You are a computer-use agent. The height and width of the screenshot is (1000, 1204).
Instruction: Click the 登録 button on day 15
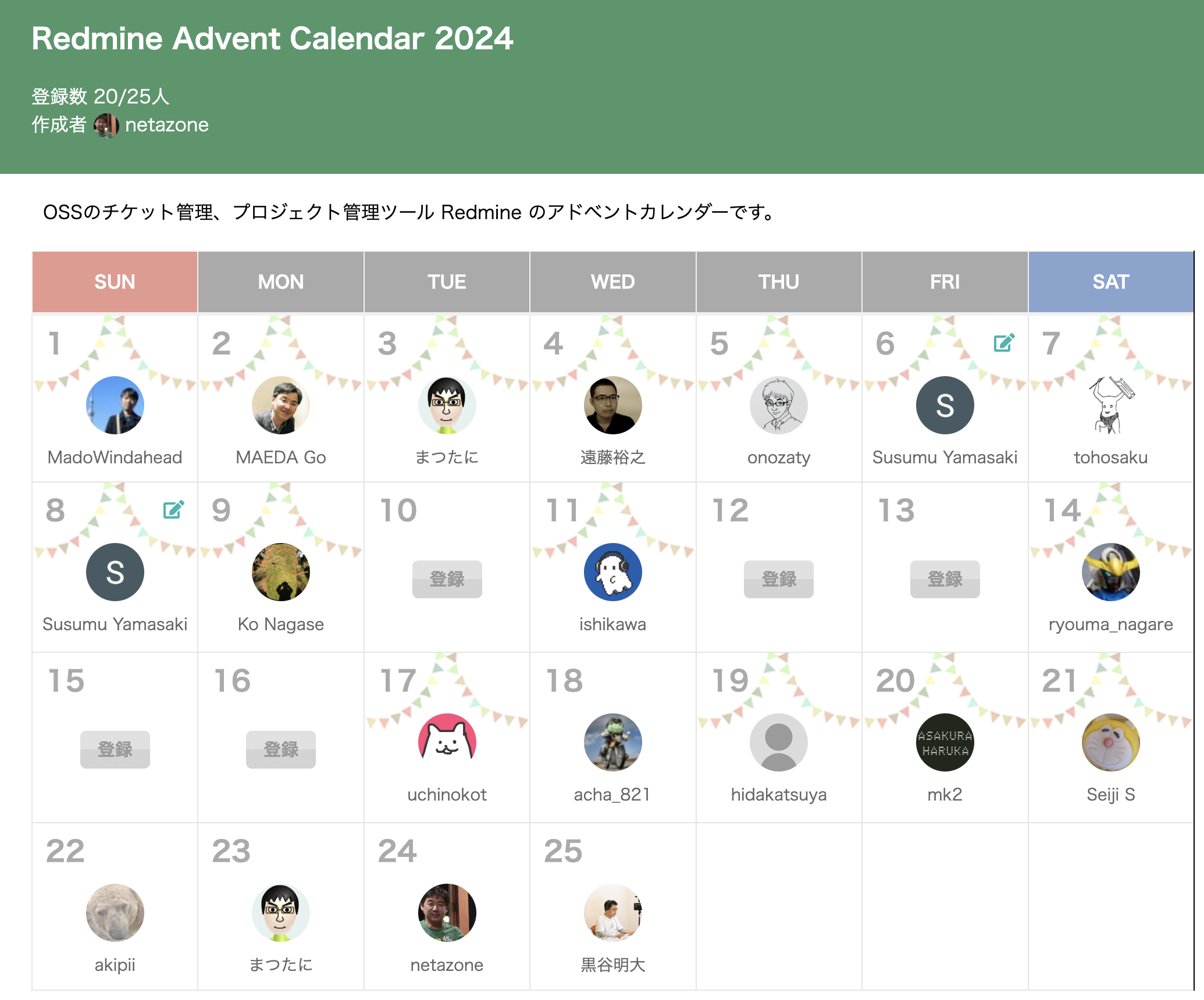115,749
